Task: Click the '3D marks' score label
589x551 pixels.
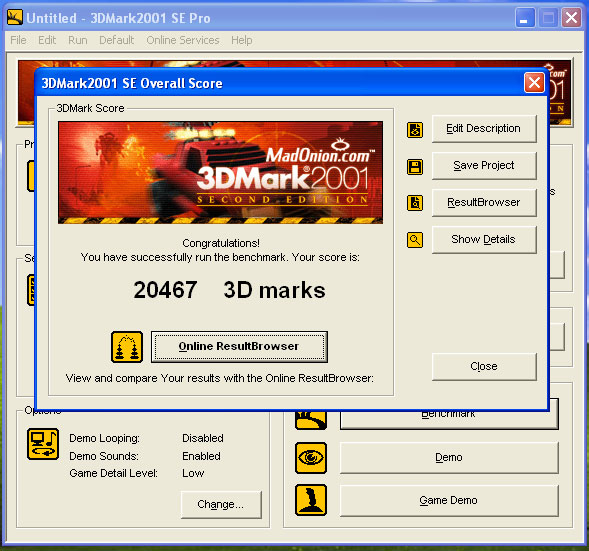Action: [275, 290]
